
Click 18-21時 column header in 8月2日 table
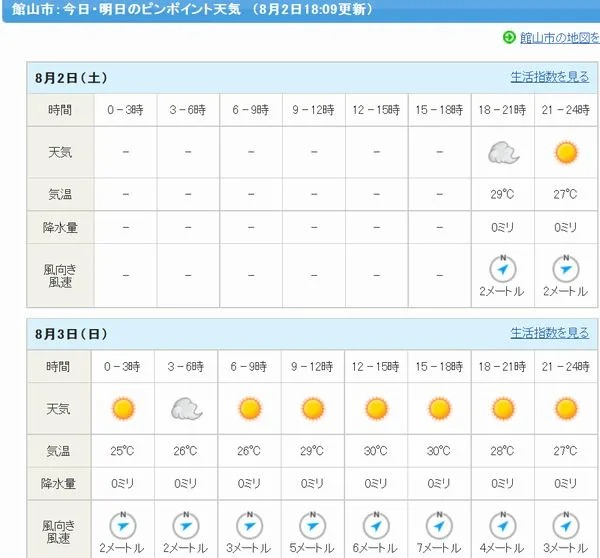coord(502,110)
